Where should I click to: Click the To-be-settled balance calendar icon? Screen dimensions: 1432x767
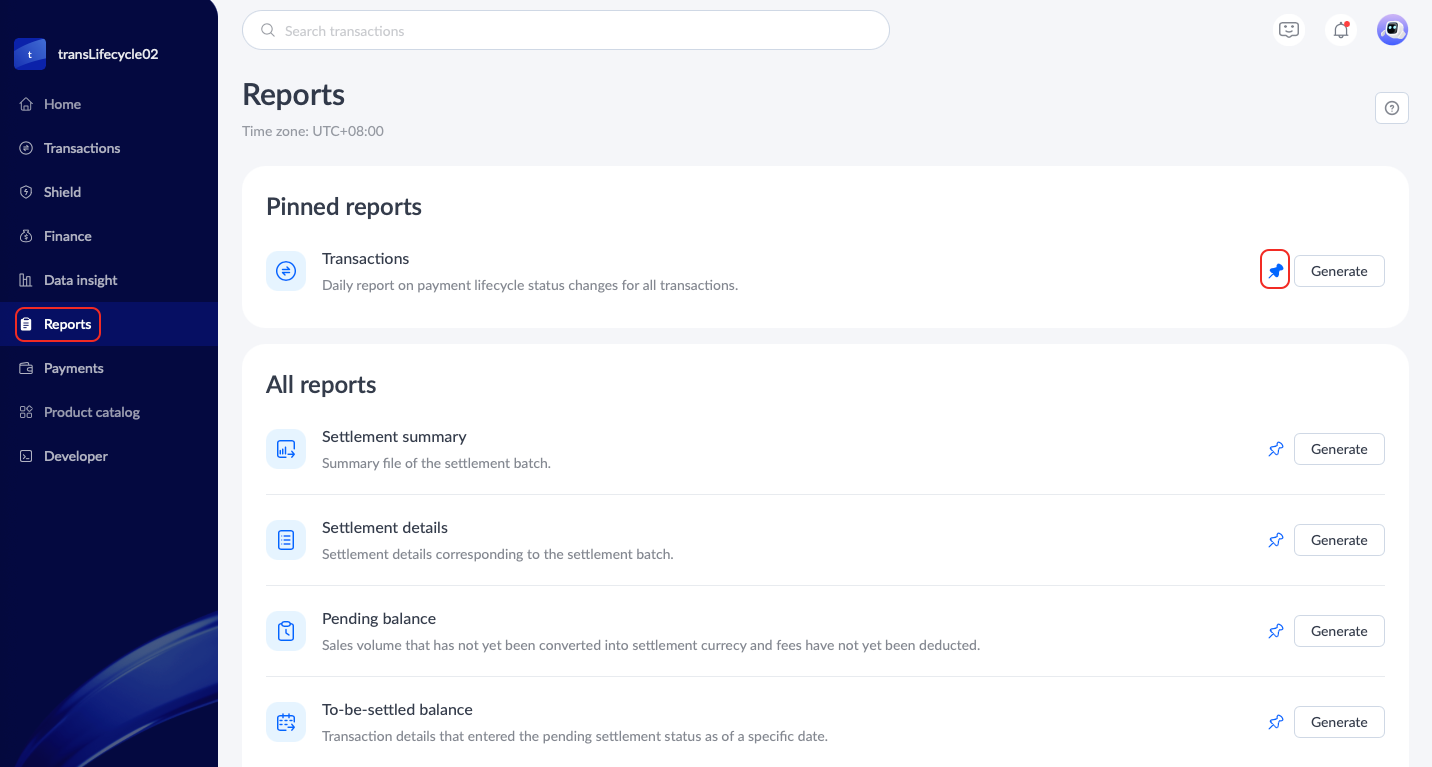(x=286, y=722)
